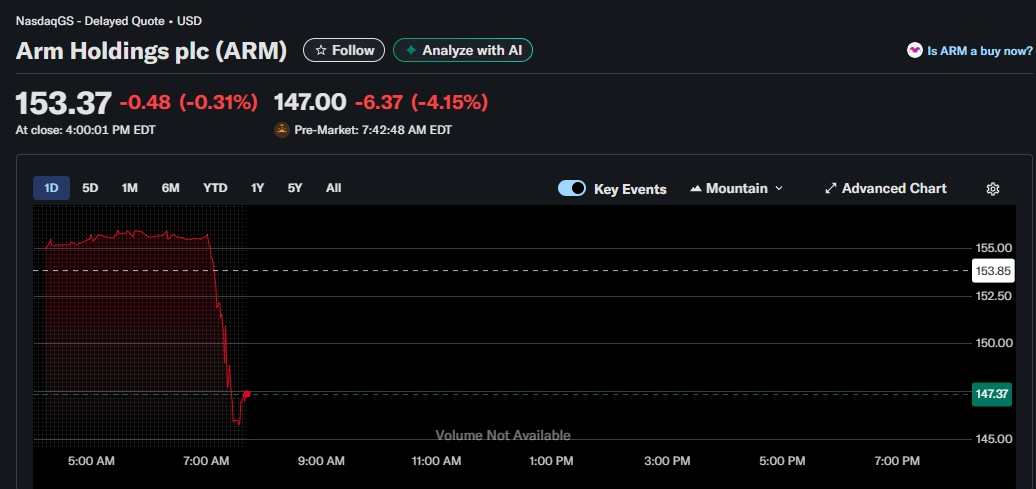The height and width of the screenshot is (489, 1036).
Task: Select the 1D time range tab
Action: (52, 188)
